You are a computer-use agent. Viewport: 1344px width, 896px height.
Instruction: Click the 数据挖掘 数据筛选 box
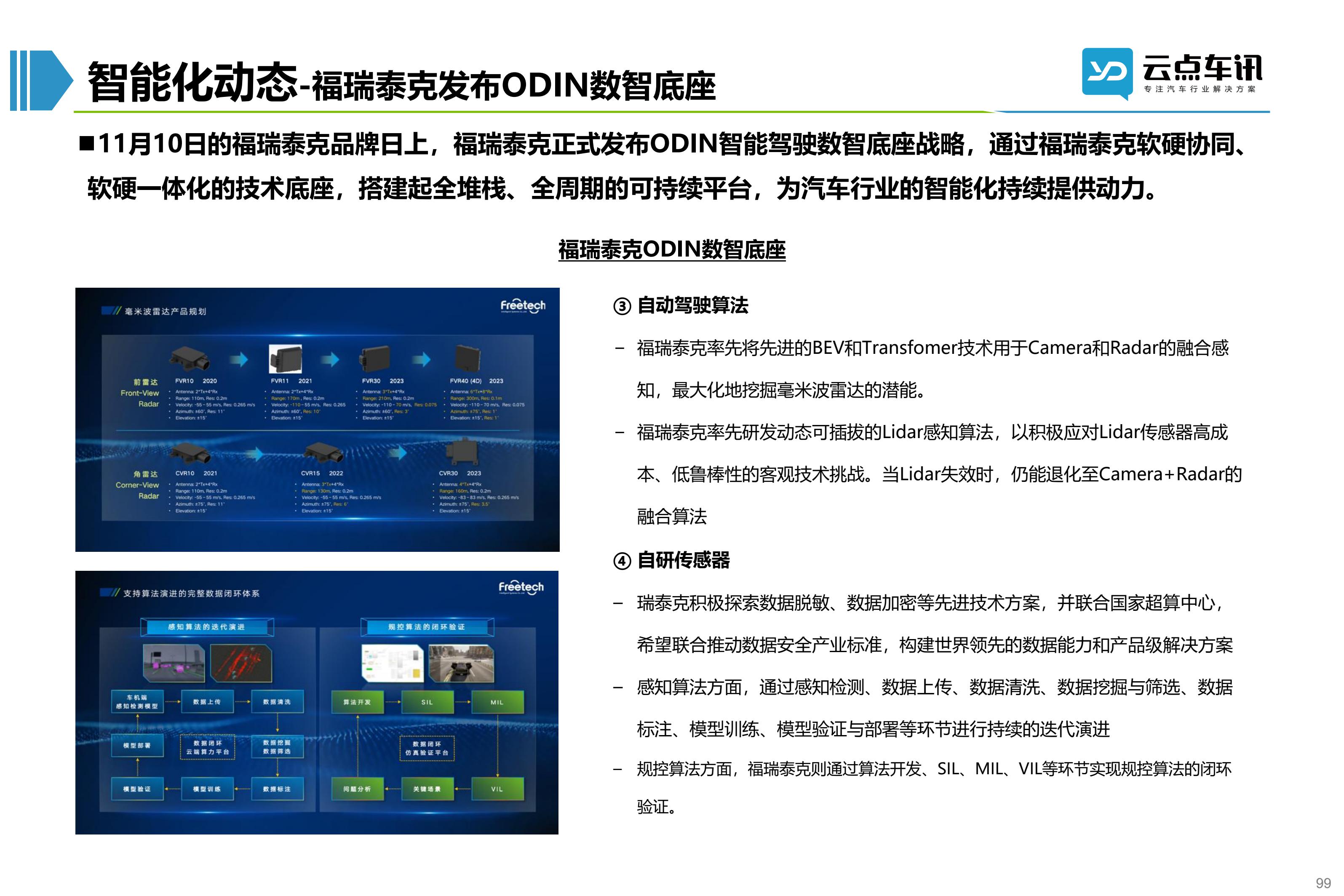[277, 747]
